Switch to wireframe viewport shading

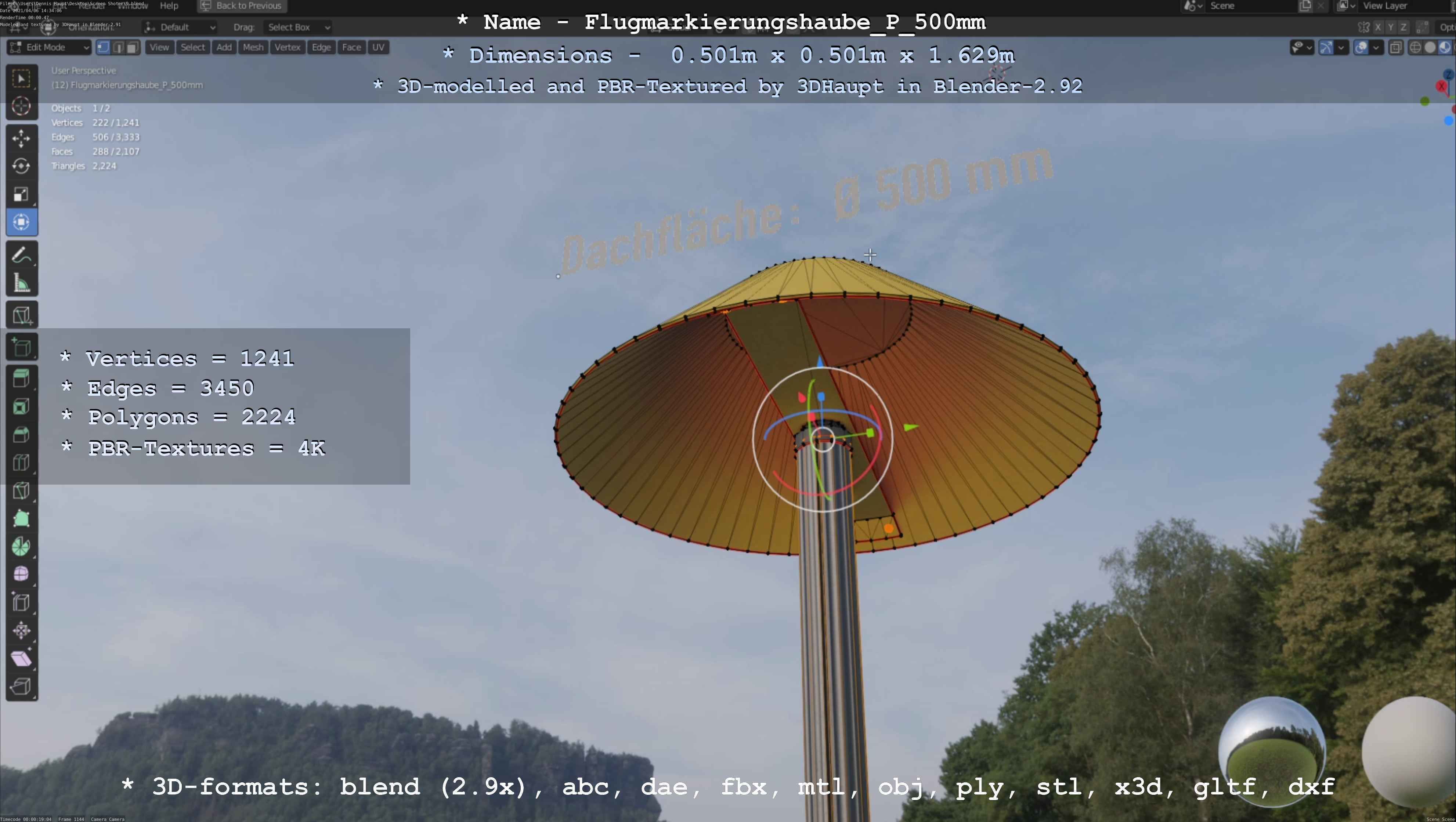(1415, 47)
